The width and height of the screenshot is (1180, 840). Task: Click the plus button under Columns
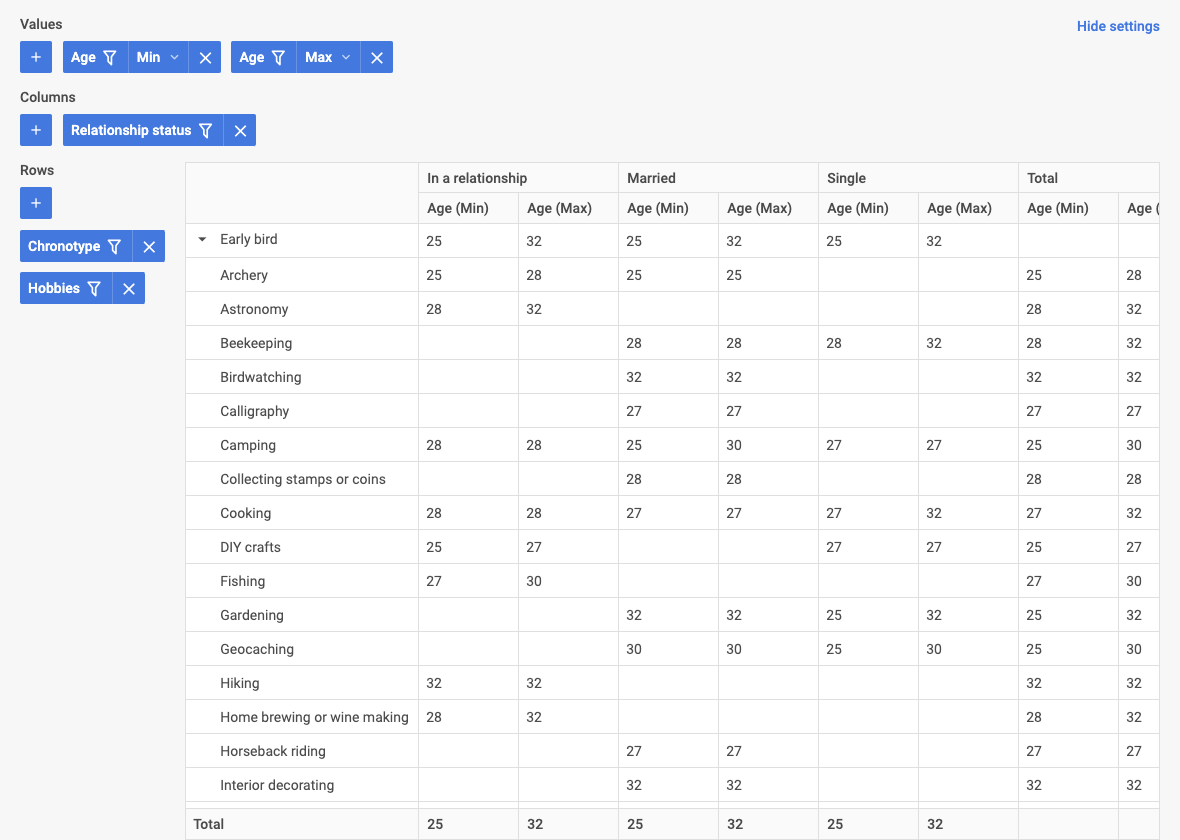(36, 130)
